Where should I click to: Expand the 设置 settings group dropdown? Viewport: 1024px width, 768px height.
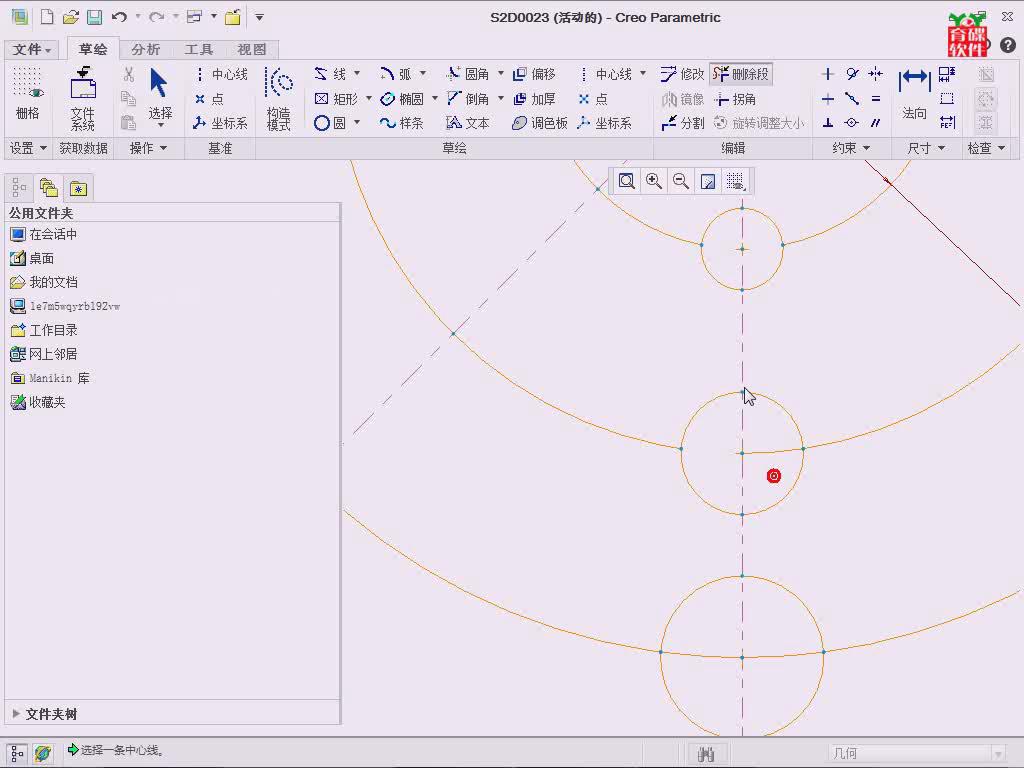point(28,148)
